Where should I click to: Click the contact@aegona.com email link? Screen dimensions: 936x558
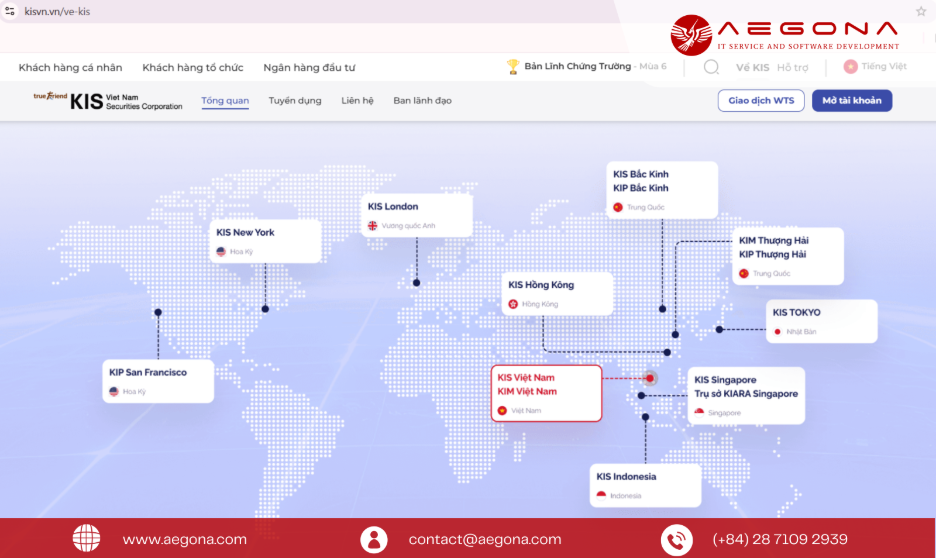point(485,539)
